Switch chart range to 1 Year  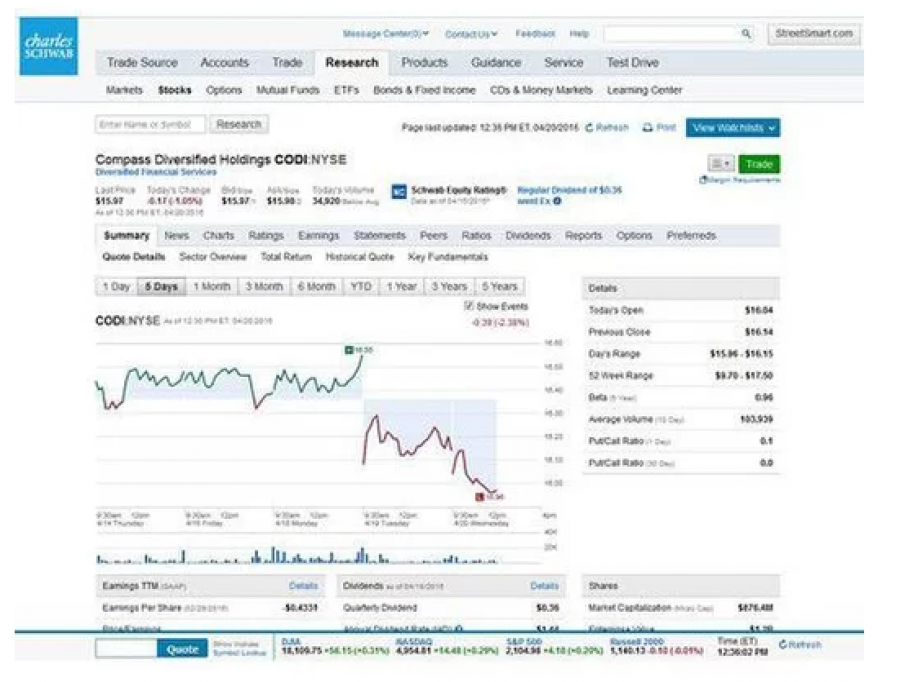(404, 286)
